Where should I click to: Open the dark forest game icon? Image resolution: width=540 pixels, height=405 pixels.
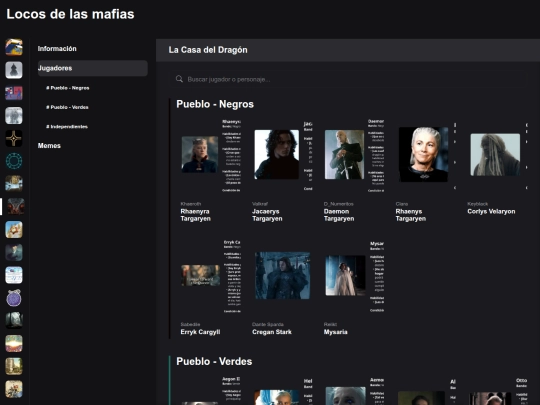(x=14, y=321)
